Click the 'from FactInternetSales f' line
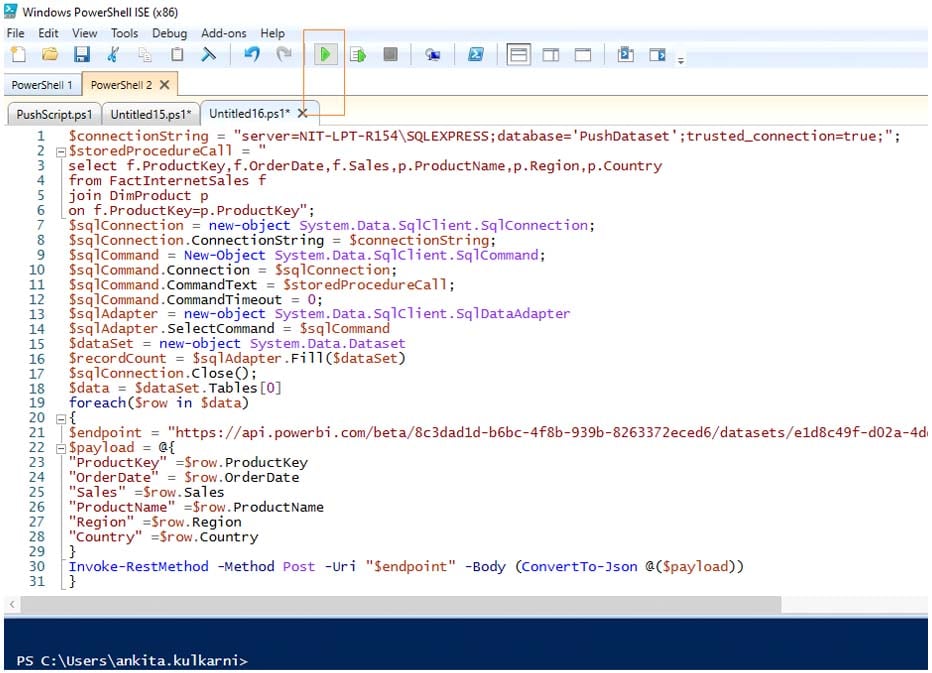This screenshot has width=932, height=673. click(167, 181)
